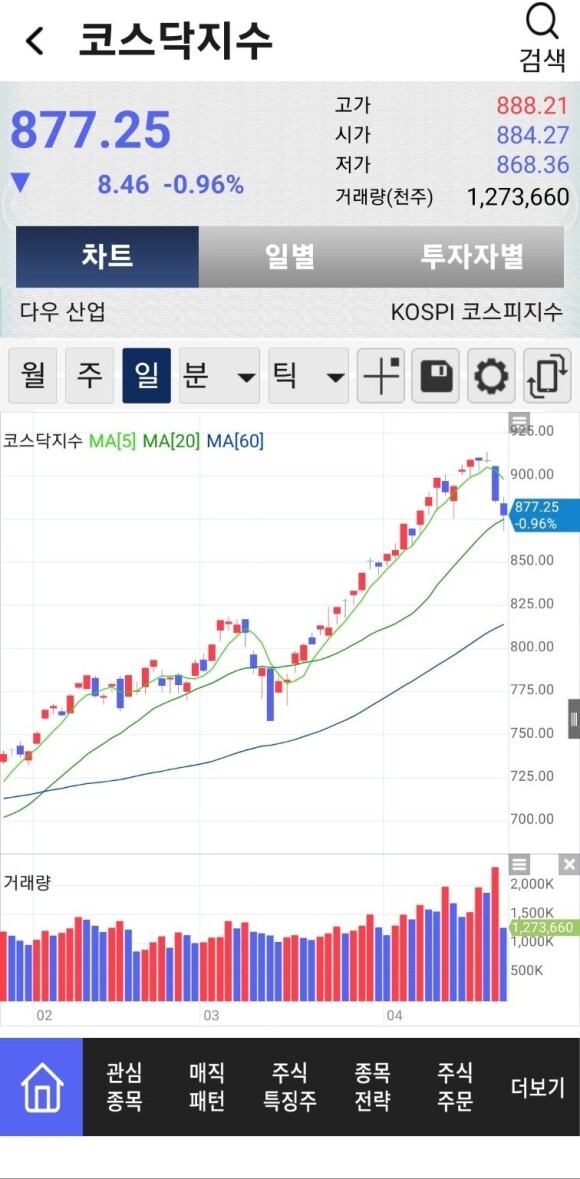This screenshot has width=580, height=1179.
Task: Tap the KOSPI 코스피지수 link
Action: (x=476, y=312)
